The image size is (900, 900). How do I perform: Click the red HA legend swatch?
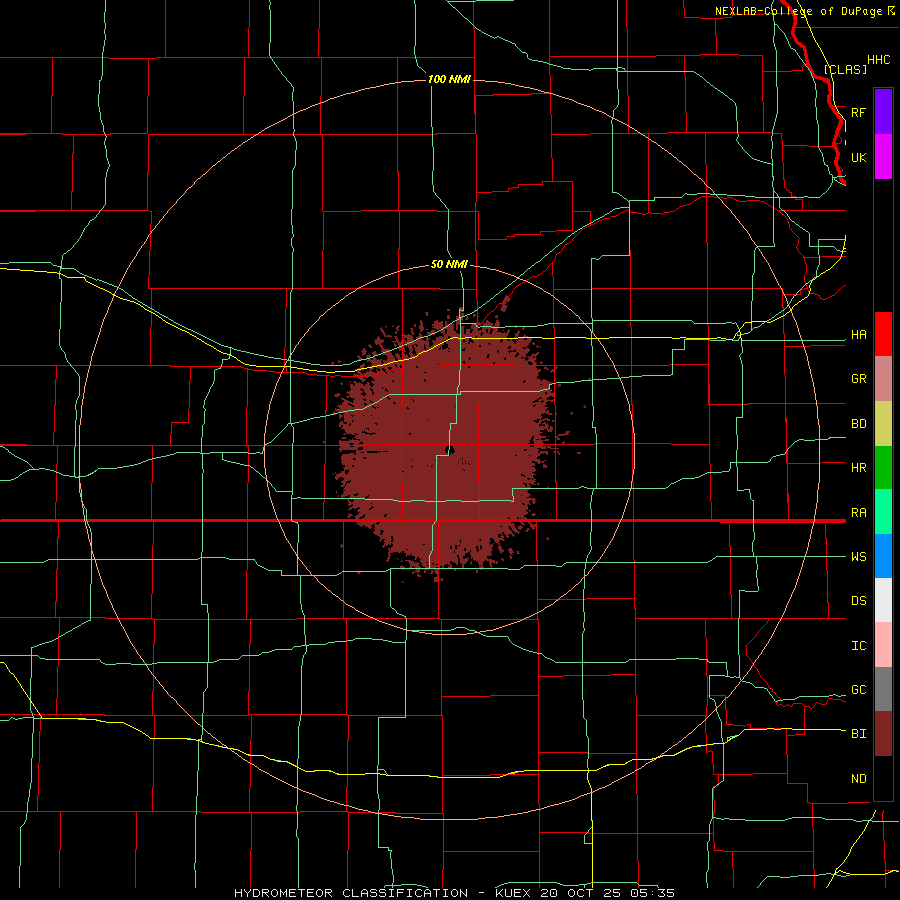click(x=883, y=334)
